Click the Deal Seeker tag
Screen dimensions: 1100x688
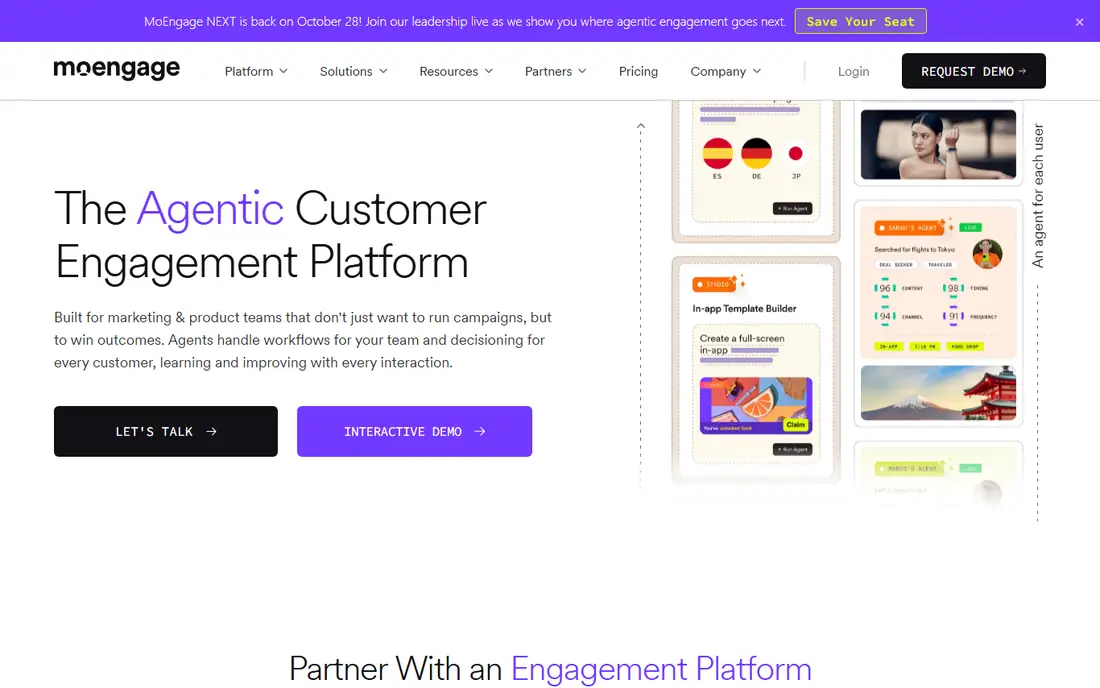pyautogui.click(x=896, y=264)
